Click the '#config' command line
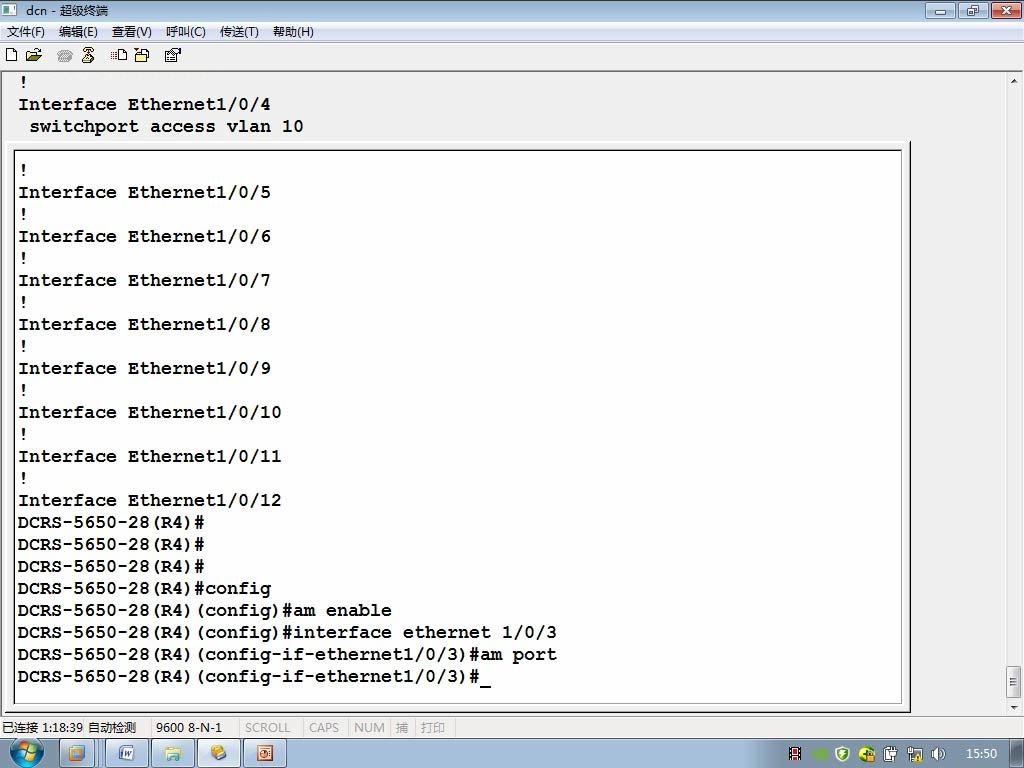The height and width of the screenshot is (768, 1024). 144,588
